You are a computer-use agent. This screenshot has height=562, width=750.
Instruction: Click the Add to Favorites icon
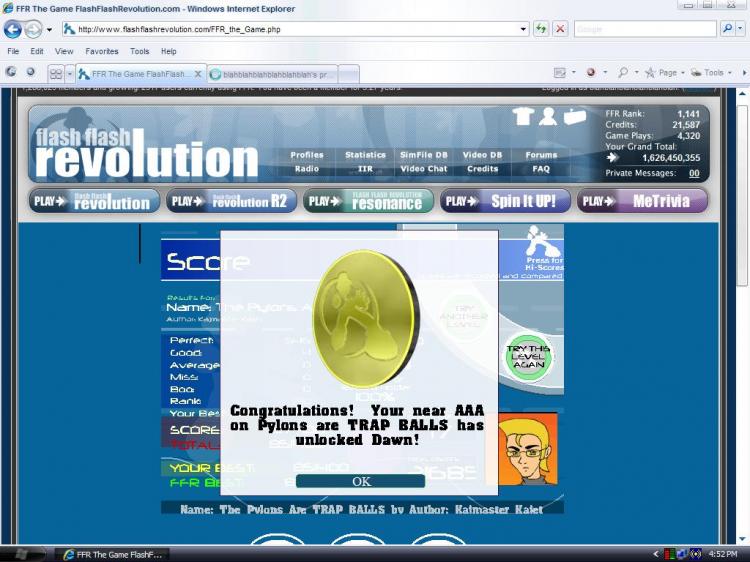(31, 72)
